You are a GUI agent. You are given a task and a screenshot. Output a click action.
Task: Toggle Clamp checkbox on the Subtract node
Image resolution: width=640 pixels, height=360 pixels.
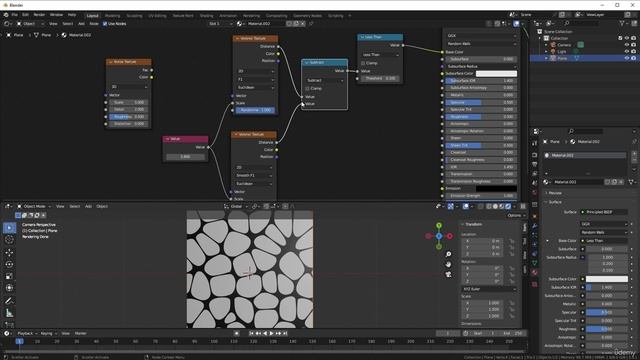[x=307, y=88]
